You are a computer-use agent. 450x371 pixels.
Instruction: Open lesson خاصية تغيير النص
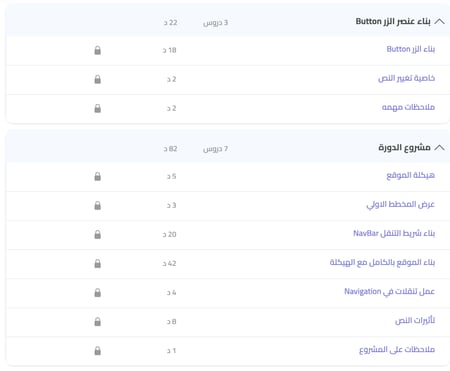[x=406, y=78]
